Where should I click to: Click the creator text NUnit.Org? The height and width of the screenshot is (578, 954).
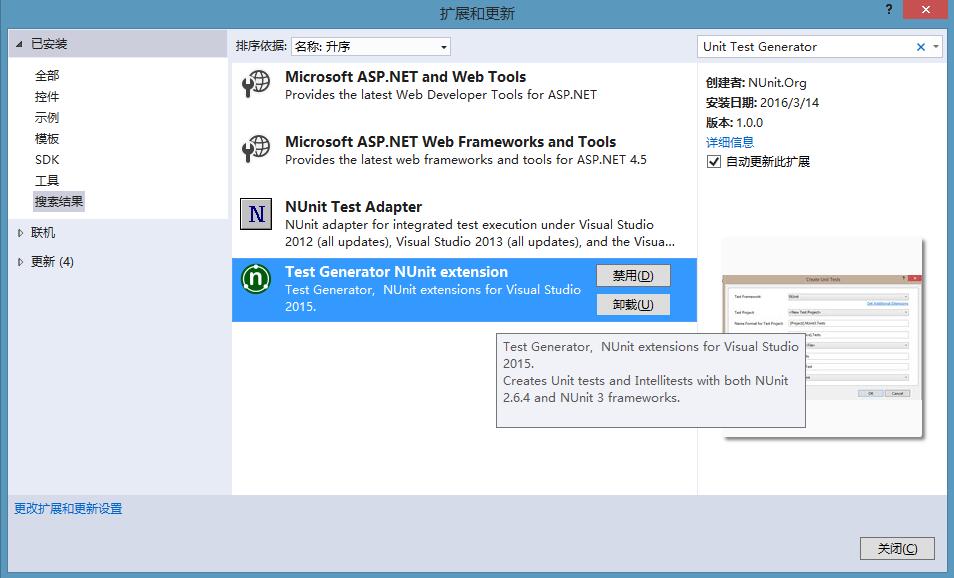[x=777, y=83]
